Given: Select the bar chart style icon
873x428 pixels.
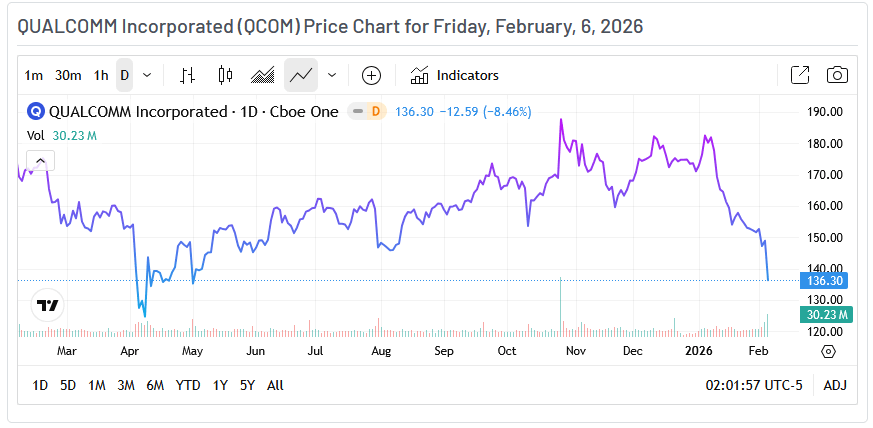Looking at the screenshot, I should pyautogui.click(x=187, y=75).
